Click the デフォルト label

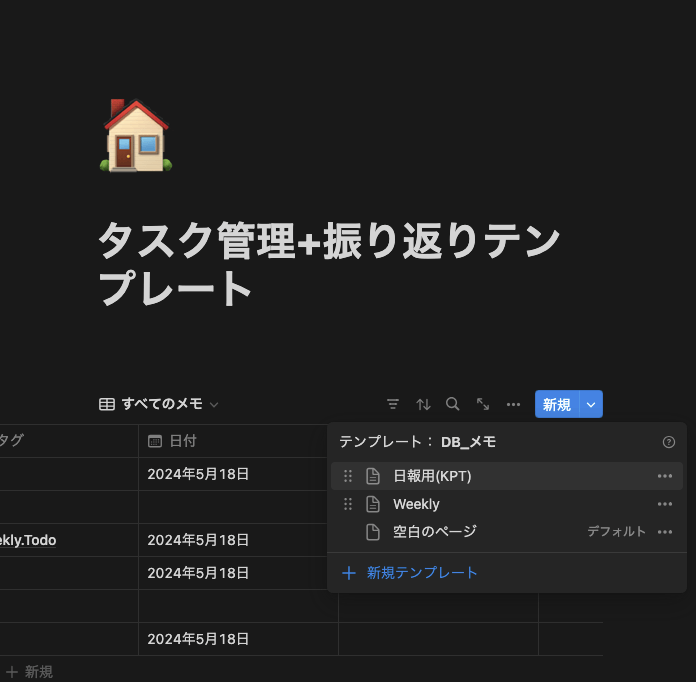[616, 531]
